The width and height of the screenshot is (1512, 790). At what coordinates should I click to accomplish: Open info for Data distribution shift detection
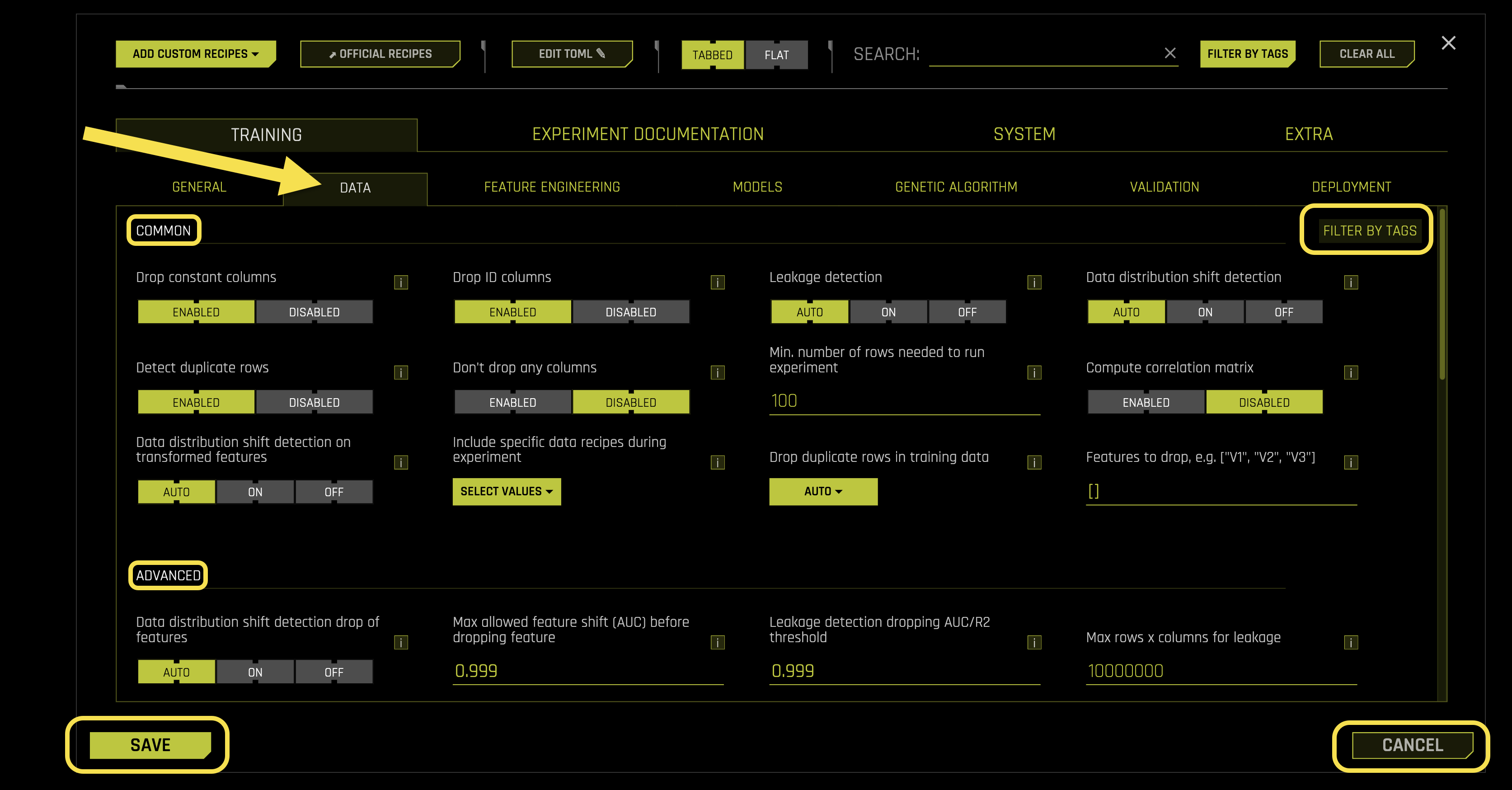[x=1351, y=282]
